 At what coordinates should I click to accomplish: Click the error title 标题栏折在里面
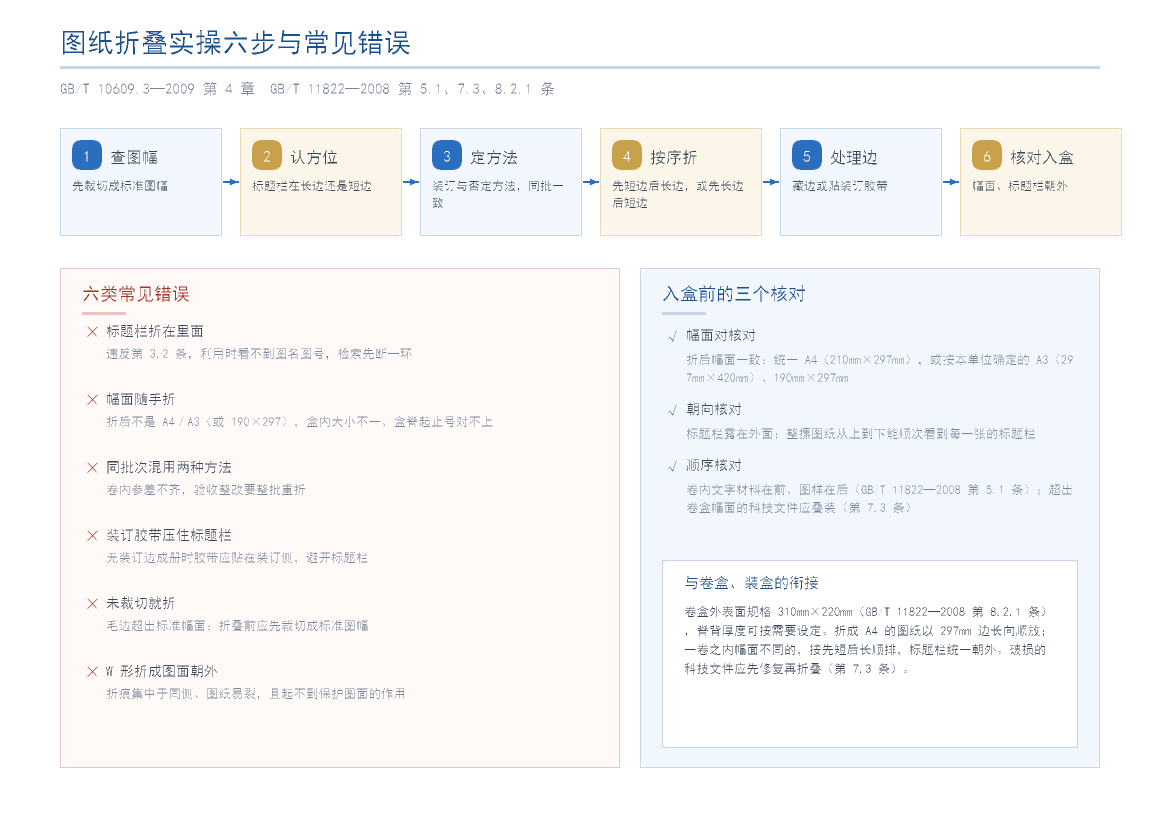tap(155, 331)
